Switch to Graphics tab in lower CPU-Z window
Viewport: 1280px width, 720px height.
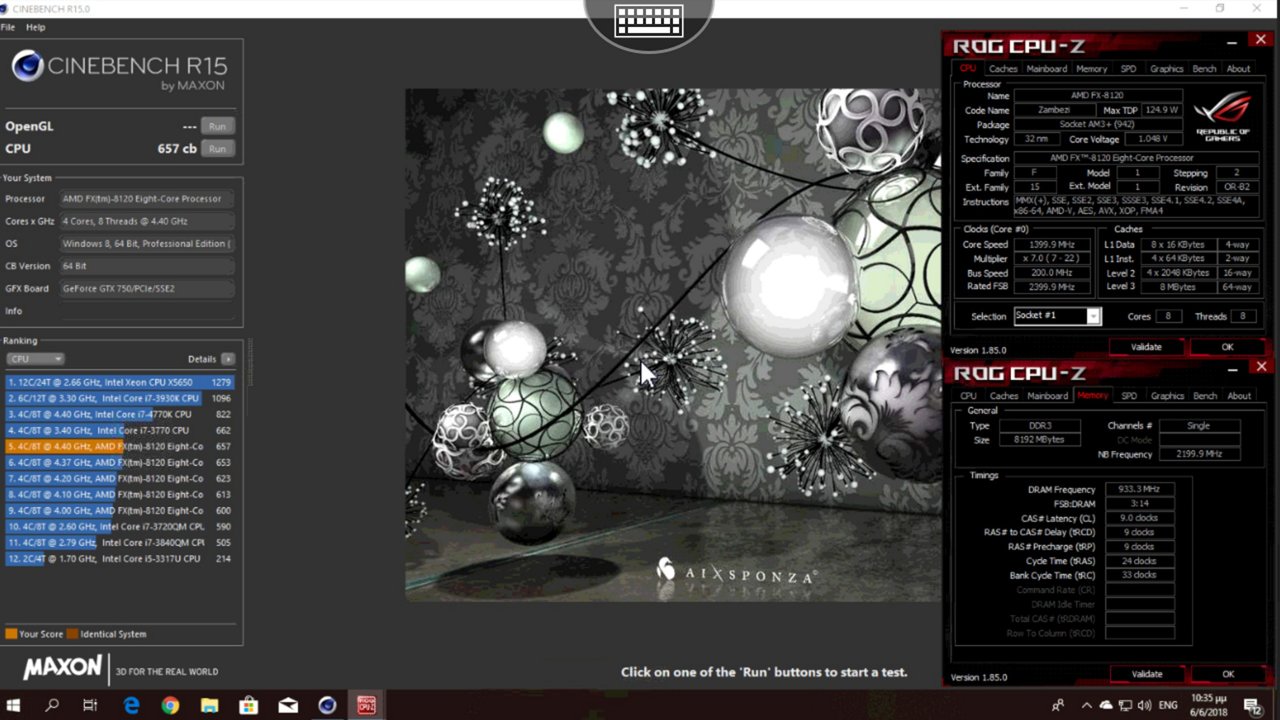point(1167,396)
